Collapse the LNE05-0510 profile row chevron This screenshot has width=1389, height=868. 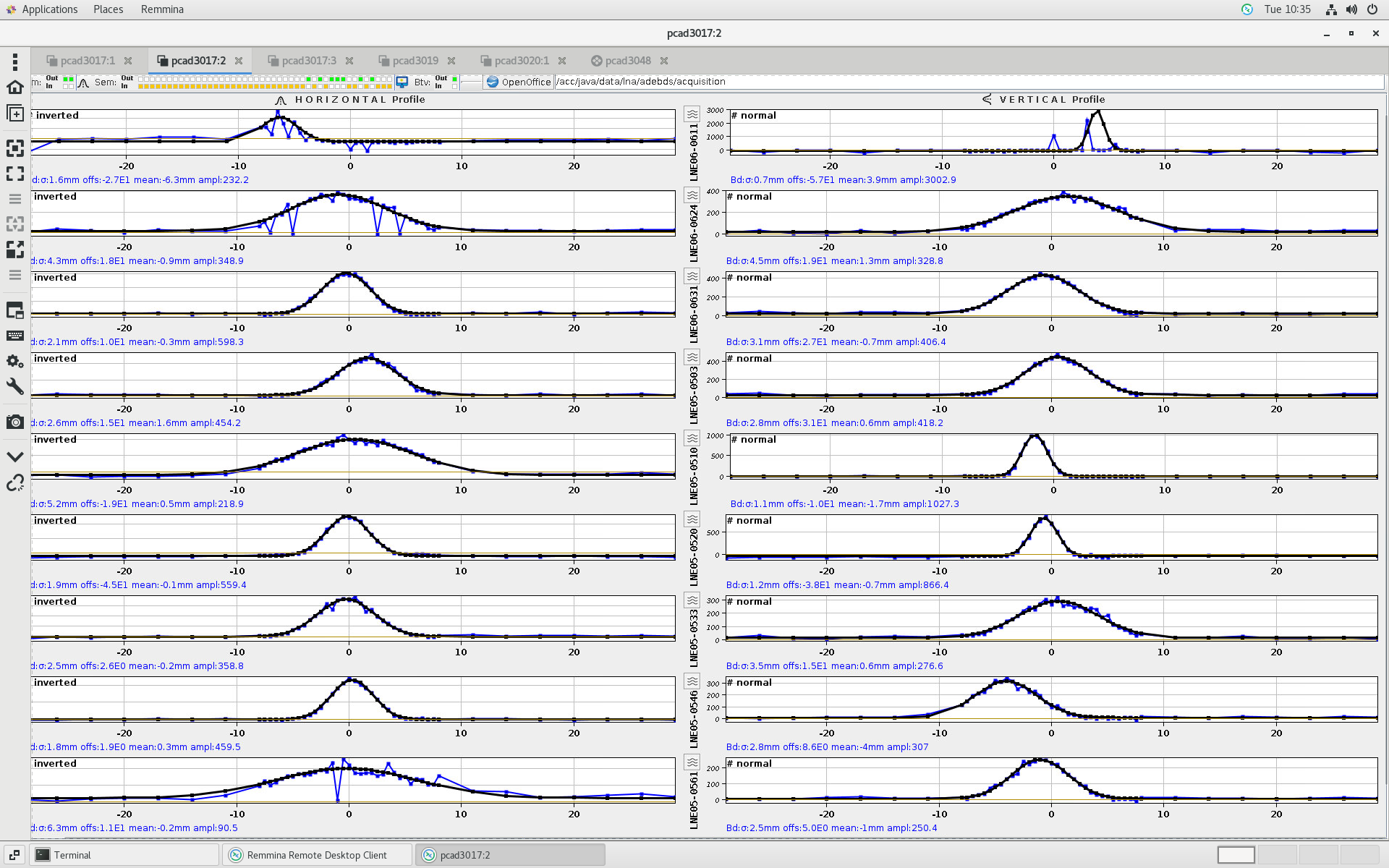coord(692,438)
